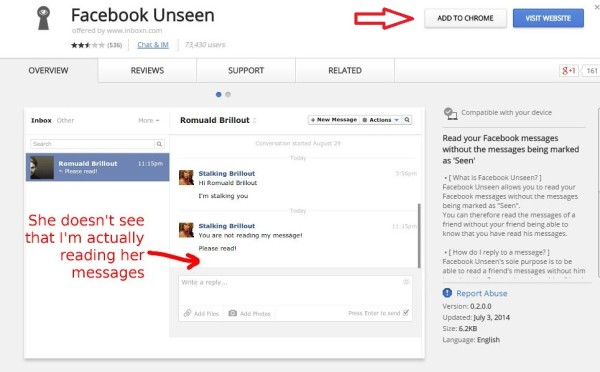Viewport: 600px width, 372px height.
Task: Click the Google +1 icon
Action: [x=568, y=70]
